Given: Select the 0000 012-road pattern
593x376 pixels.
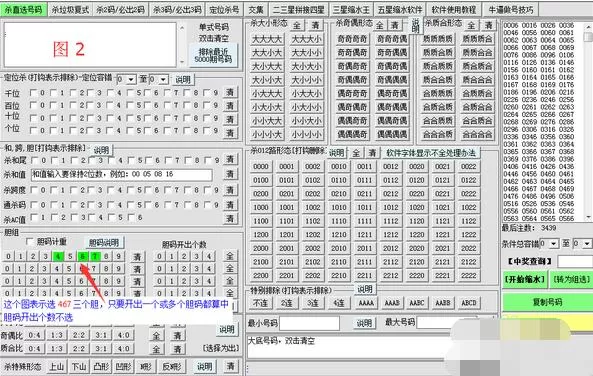Looking at the screenshot, I should [x=261, y=166].
